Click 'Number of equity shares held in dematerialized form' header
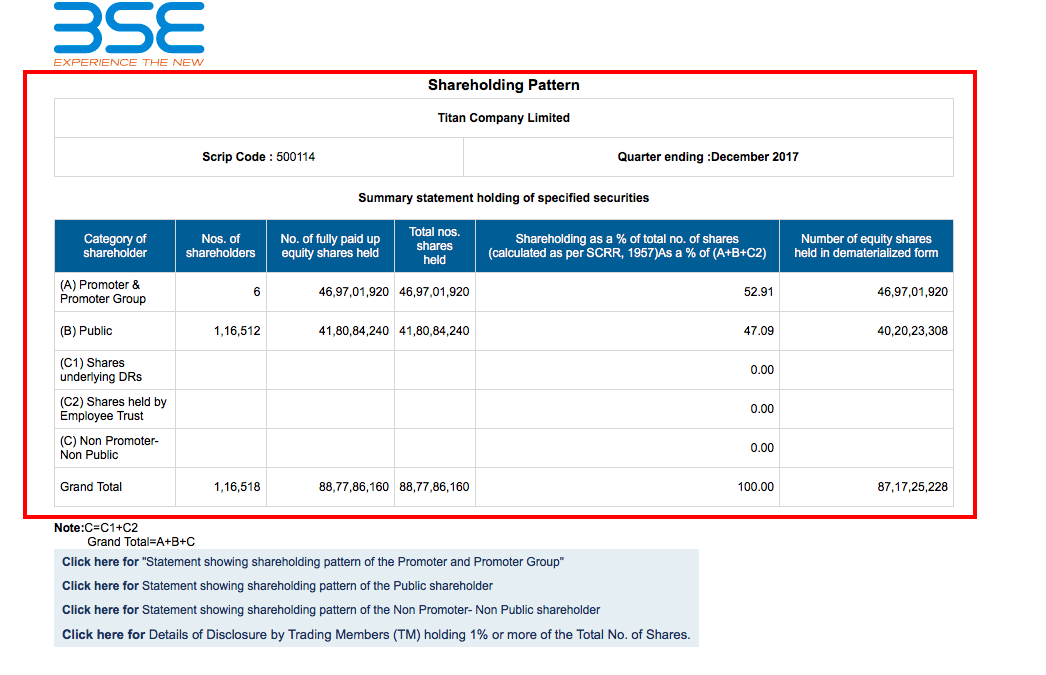The width and height of the screenshot is (1046, 675). pyautogui.click(x=866, y=245)
